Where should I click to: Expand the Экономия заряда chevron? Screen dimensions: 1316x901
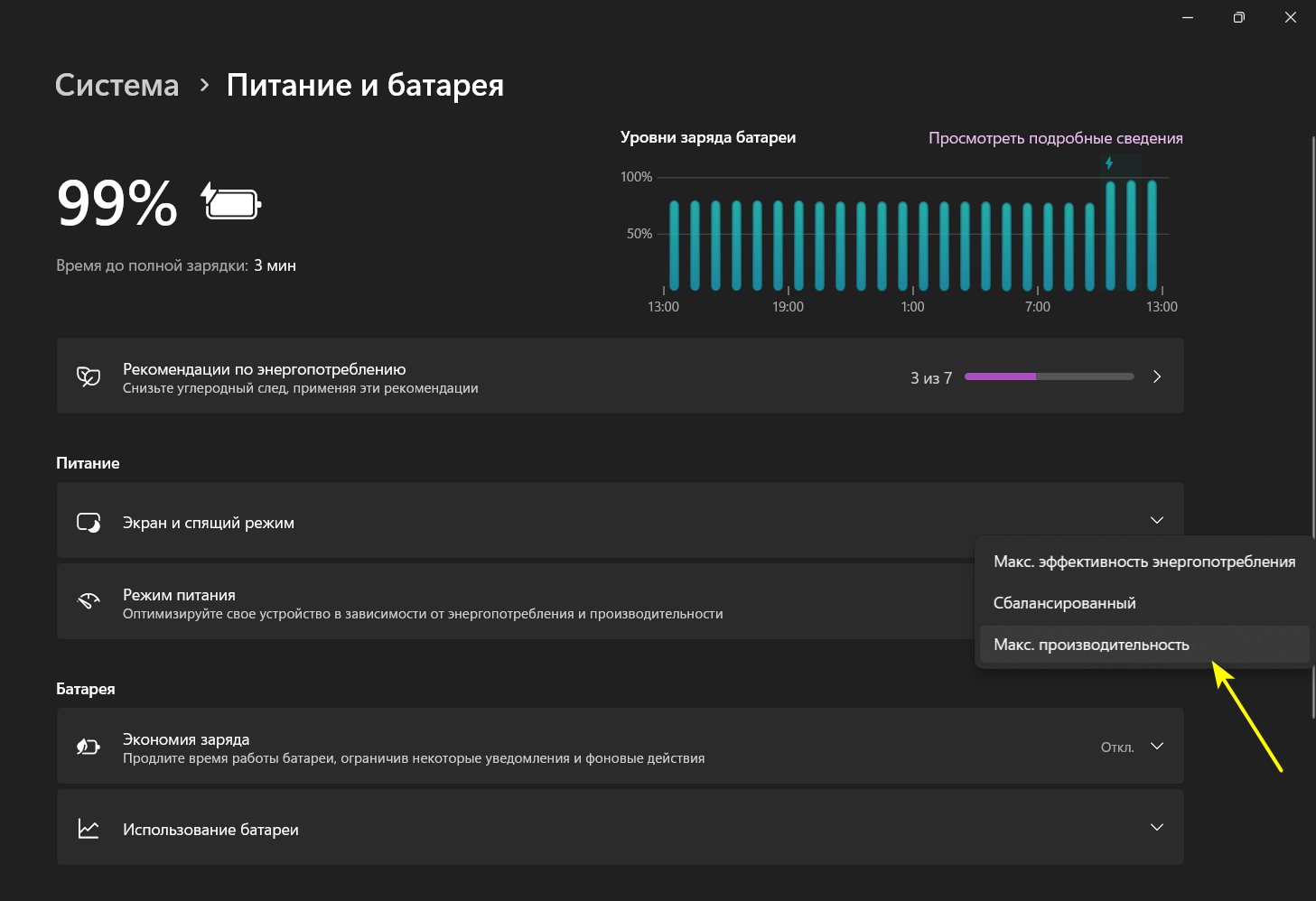coord(1156,747)
